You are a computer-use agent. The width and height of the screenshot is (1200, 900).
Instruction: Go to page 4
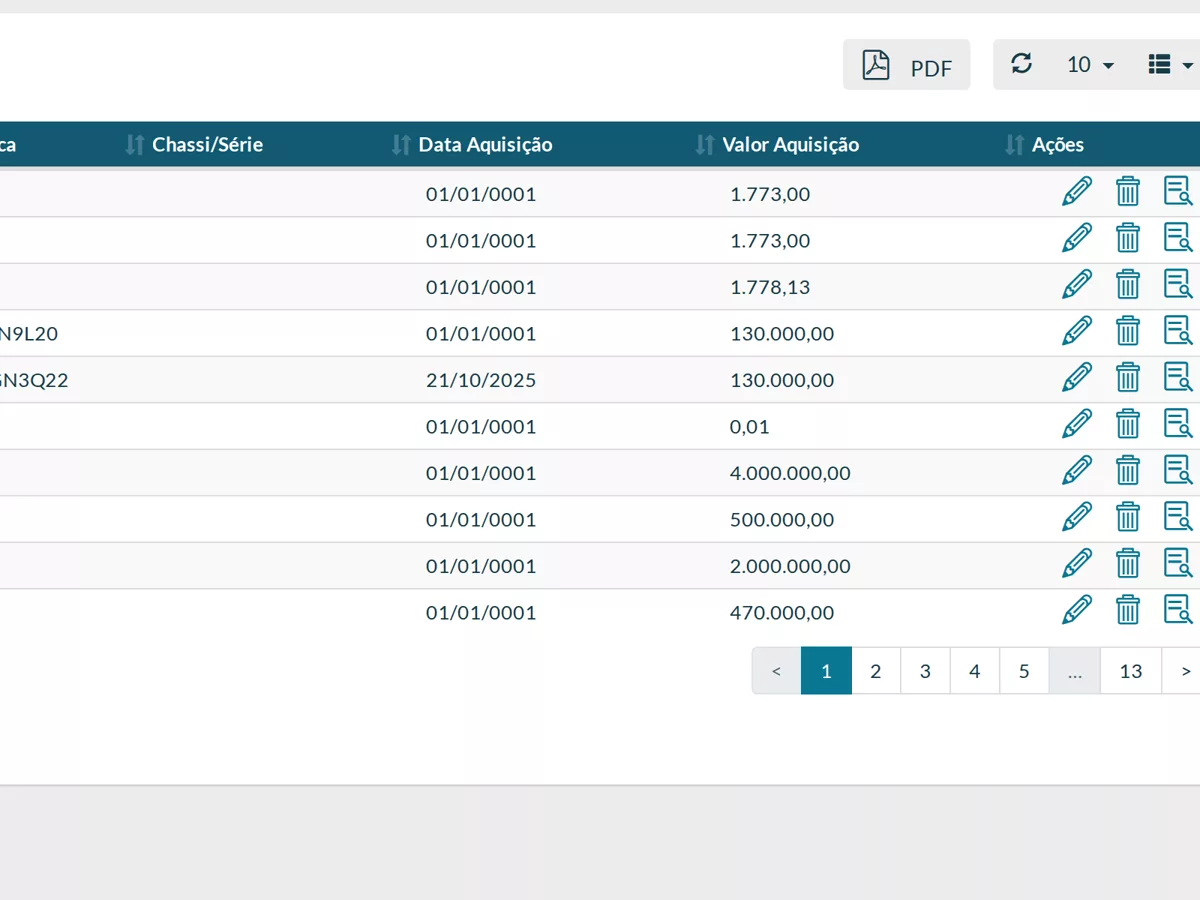[x=975, y=671]
